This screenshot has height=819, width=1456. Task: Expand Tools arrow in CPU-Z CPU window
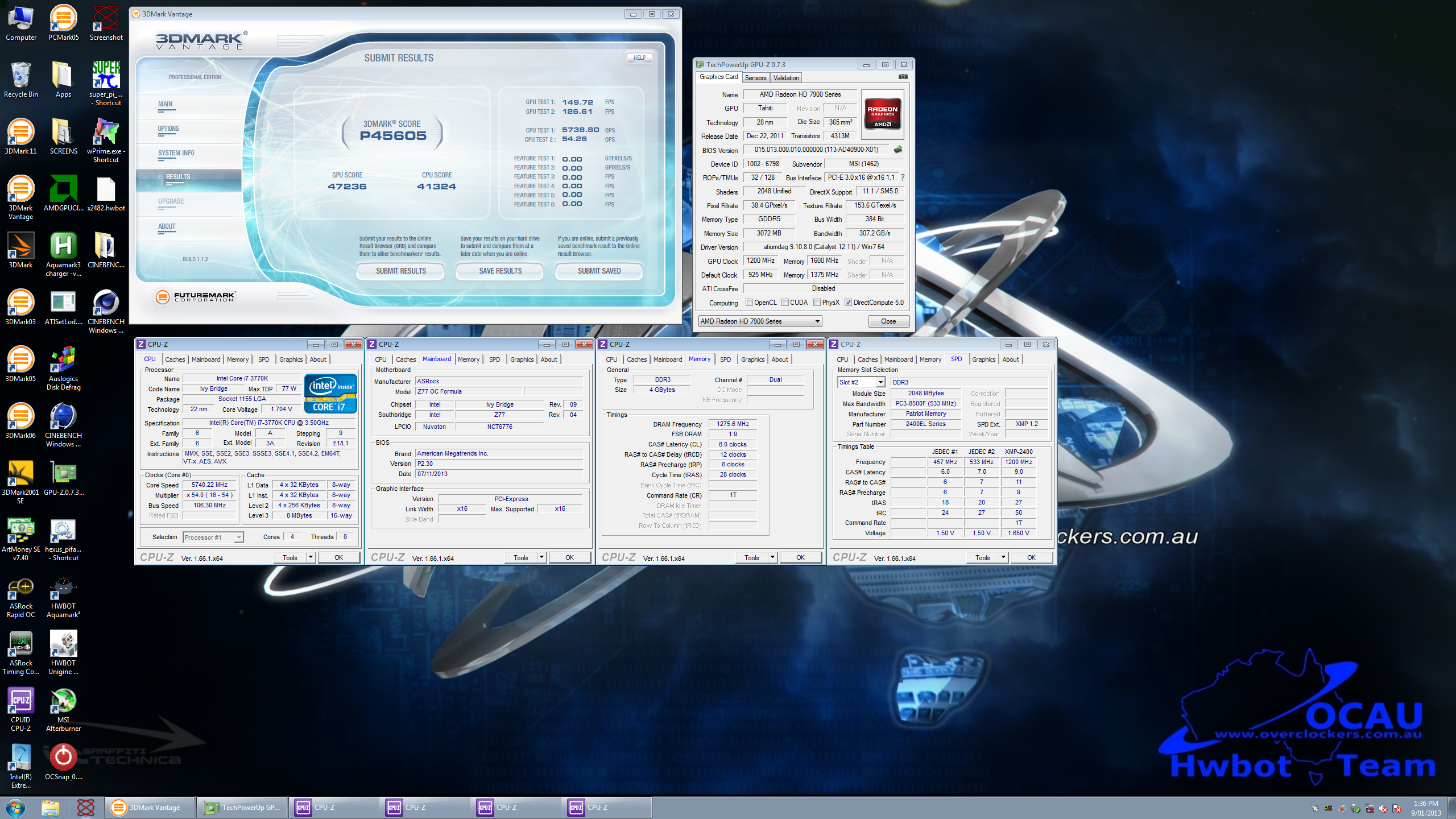coord(311,557)
